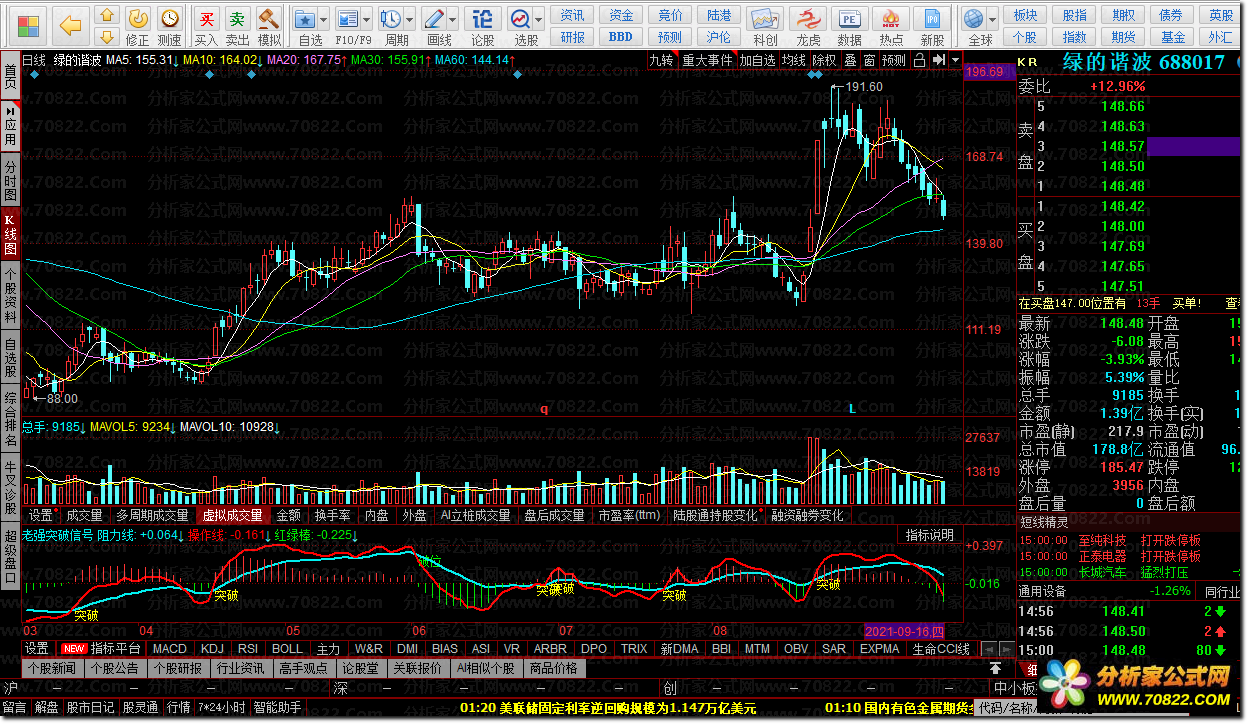The height and width of the screenshot is (724, 1249).
Task: Toggle 重大事件 major events display
Action: click(707, 60)
